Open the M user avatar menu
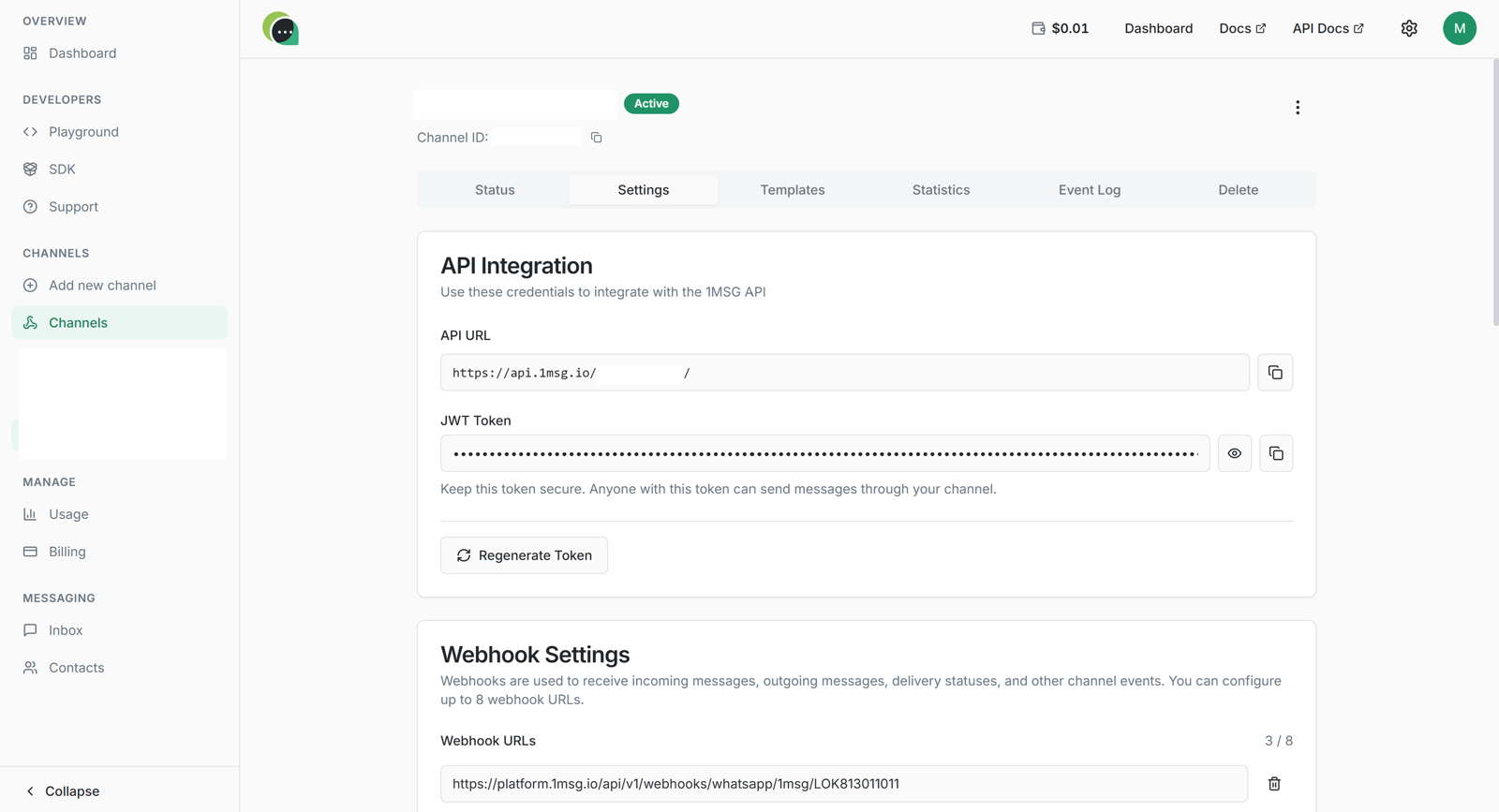The image size is (1499, 812). pos(1460,28)
